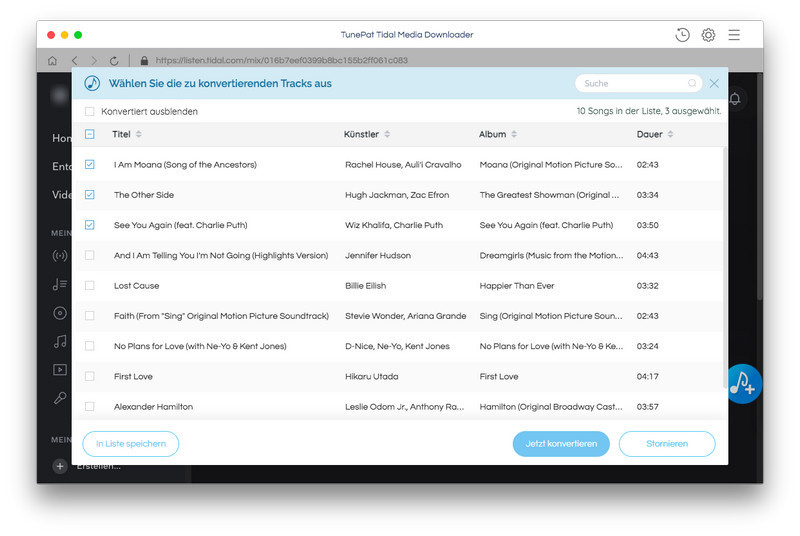Screen dimensions: 800x536
Task: Check And I Am Telling You track
Action: tap(90, 255)
